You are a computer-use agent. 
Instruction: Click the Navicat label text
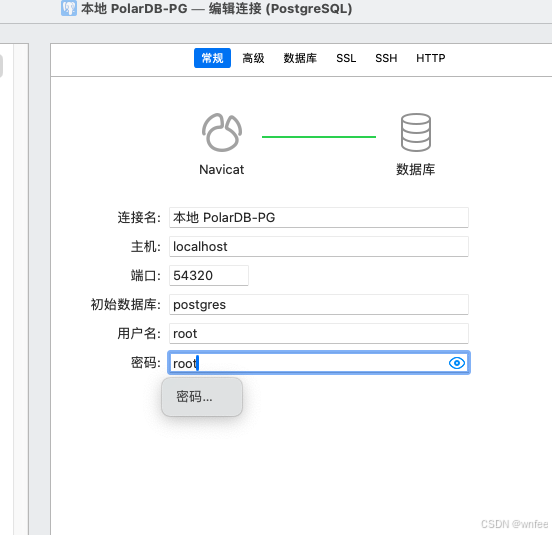(x=221, y=170)
